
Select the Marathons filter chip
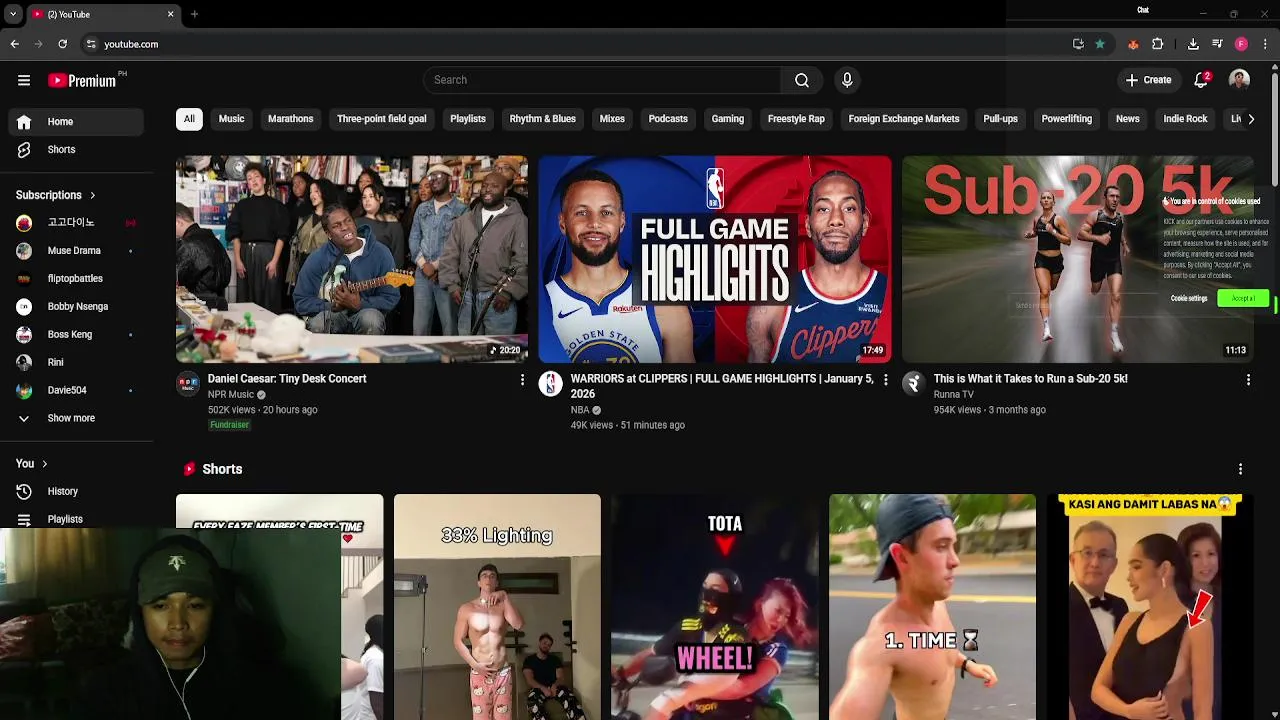point(290,119)
